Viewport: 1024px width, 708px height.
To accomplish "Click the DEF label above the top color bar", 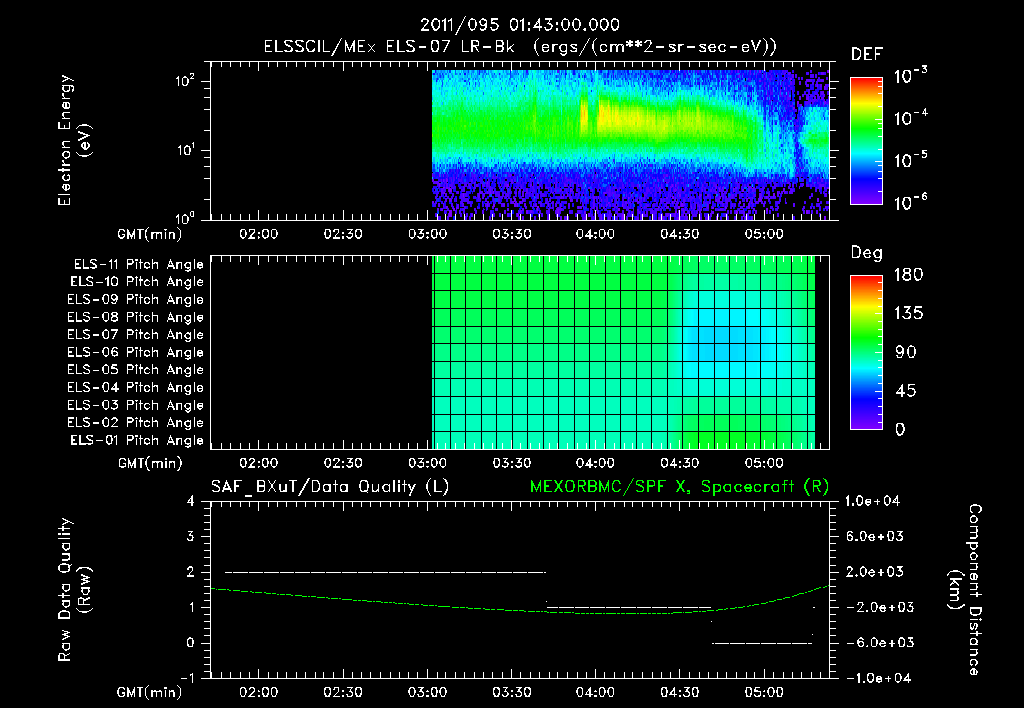I will 867,55.
